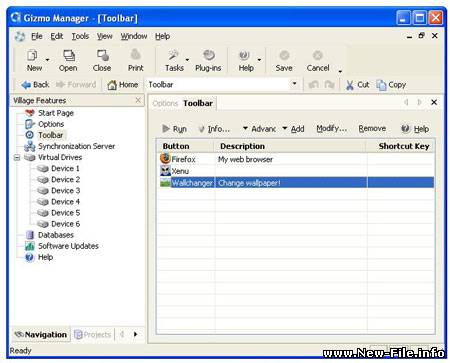Select Device 4 drive
Screen dimensions: 450x363
pyautogui.click(x=65, y=202)
